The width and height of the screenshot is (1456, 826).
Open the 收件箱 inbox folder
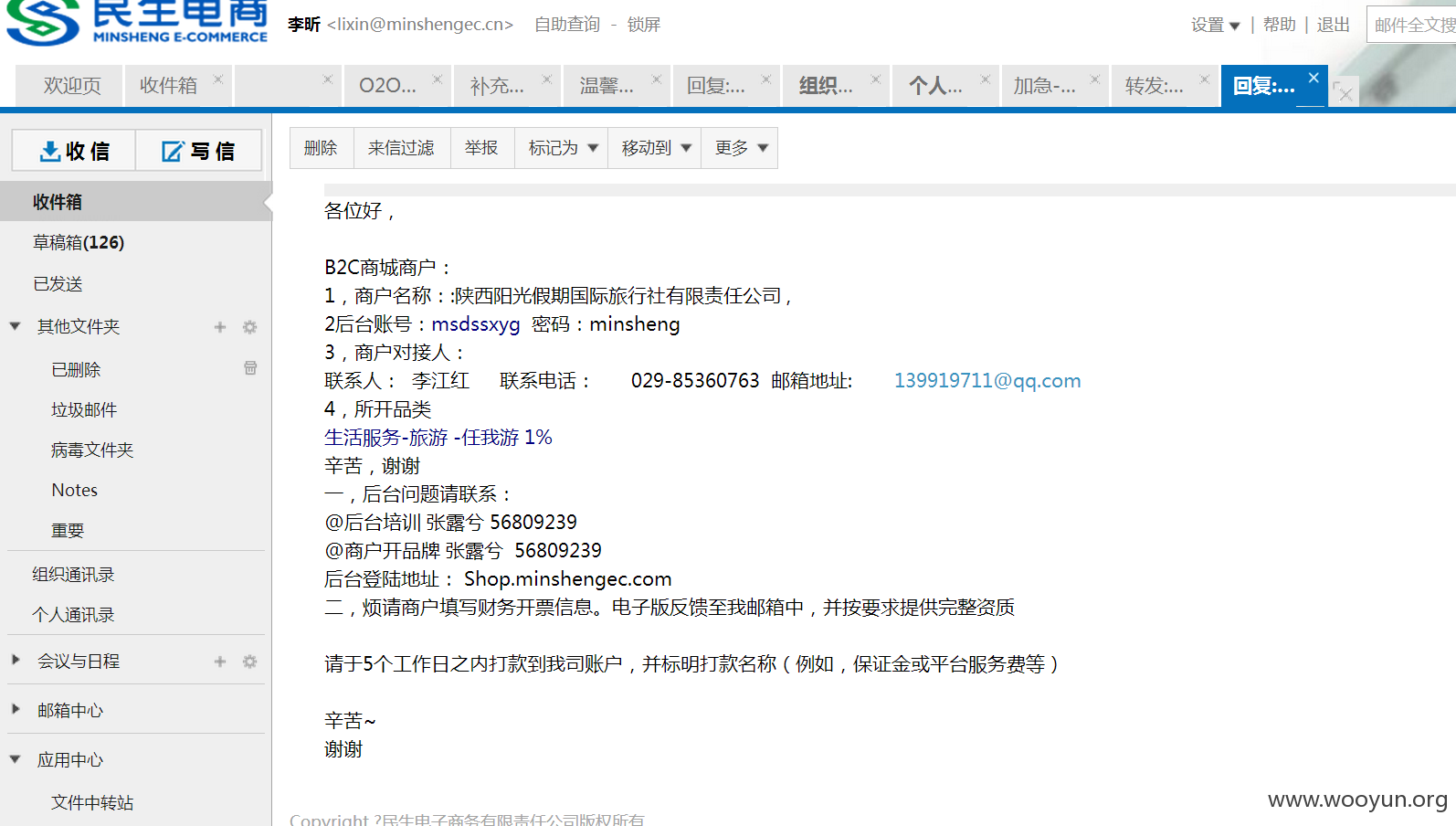(x=135, y=202)
